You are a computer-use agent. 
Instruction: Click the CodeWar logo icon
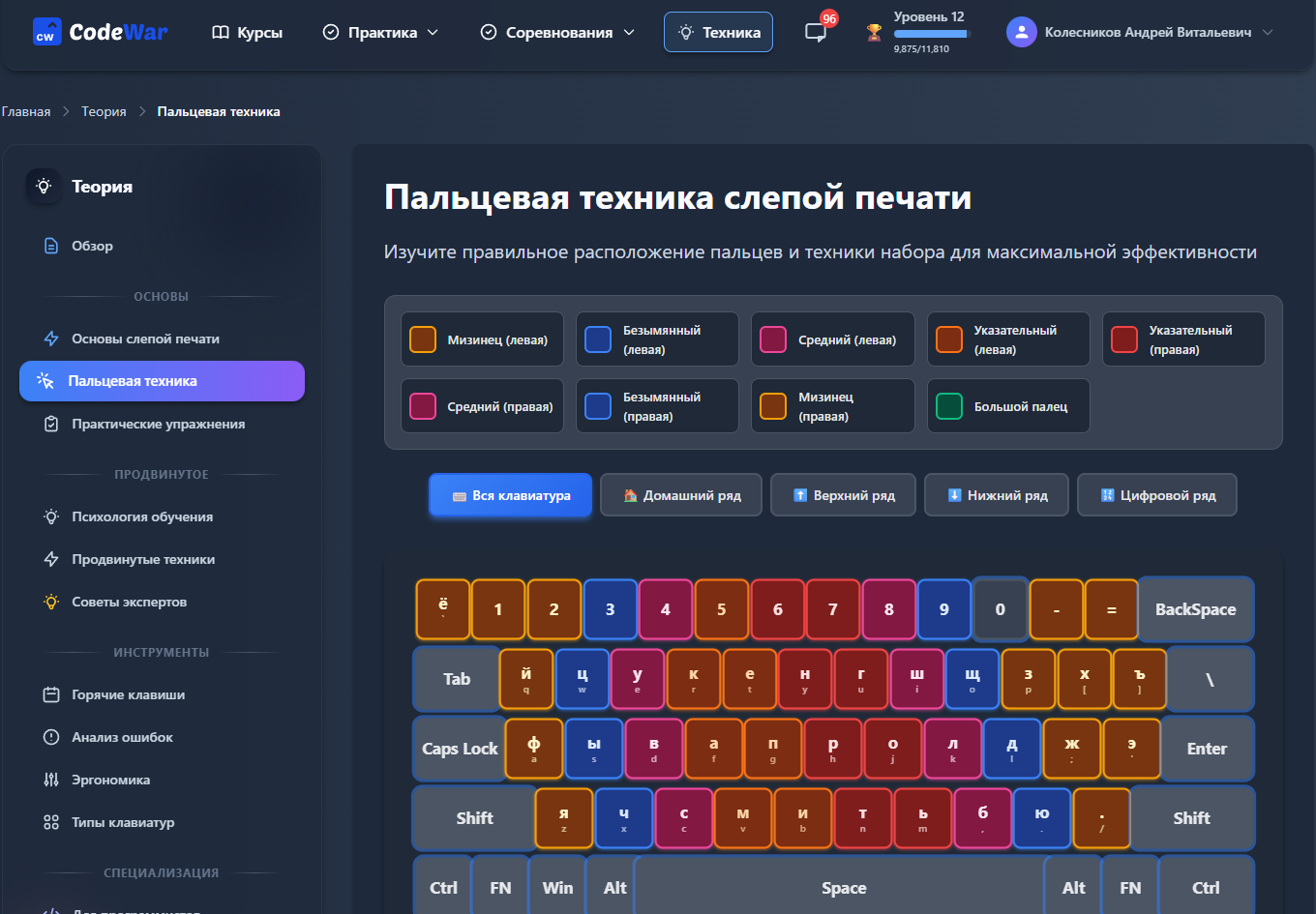pyautogui.click(x=46, y=32)
